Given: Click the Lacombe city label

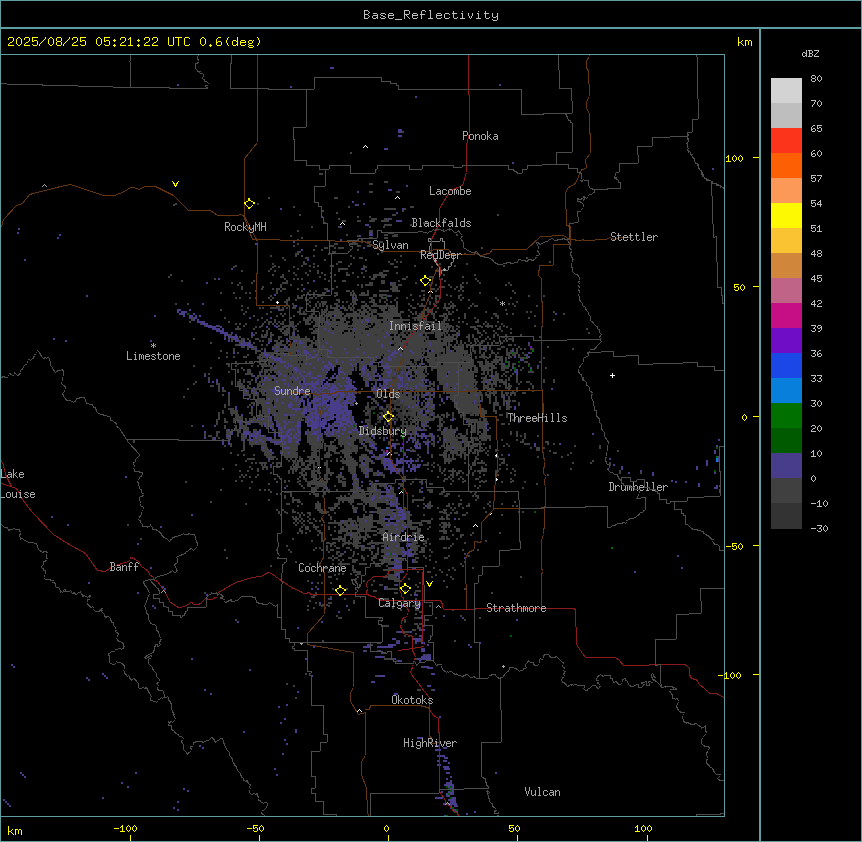Looking at the screenshot, I should [450, 191].
